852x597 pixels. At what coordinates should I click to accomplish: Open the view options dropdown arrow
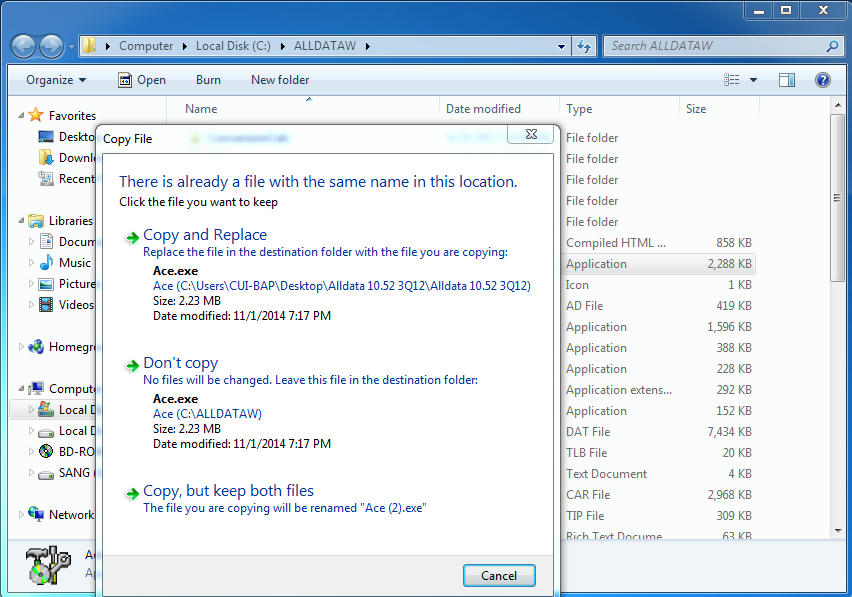pyautogui.click(x=754, y=80)
